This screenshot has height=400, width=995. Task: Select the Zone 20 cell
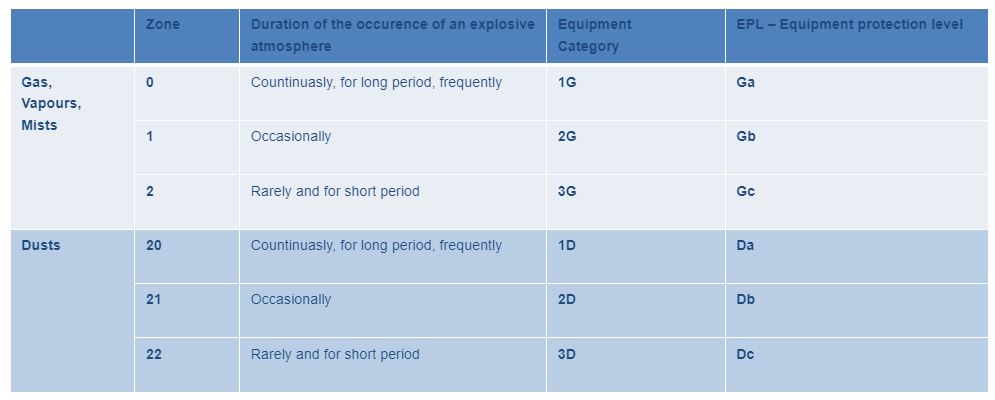tap(154, 245)
